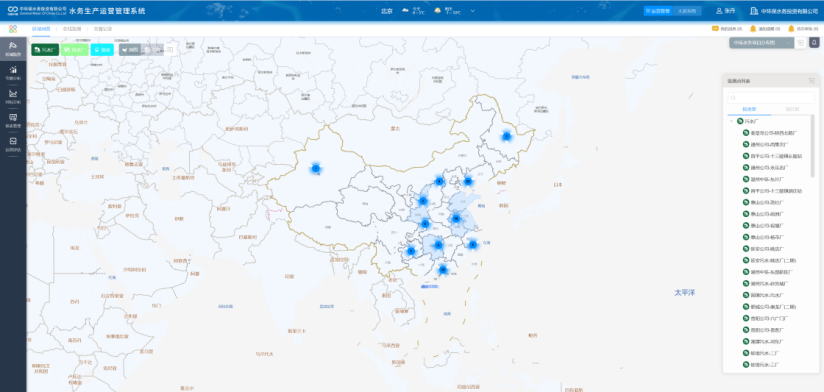
Task: Click today's cloudy weather icon
Action: (x=406, y=11)
